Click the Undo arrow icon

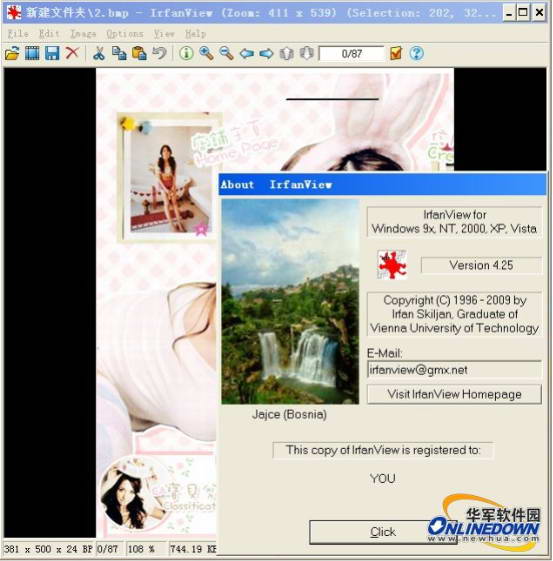click(x=160, y=53)
